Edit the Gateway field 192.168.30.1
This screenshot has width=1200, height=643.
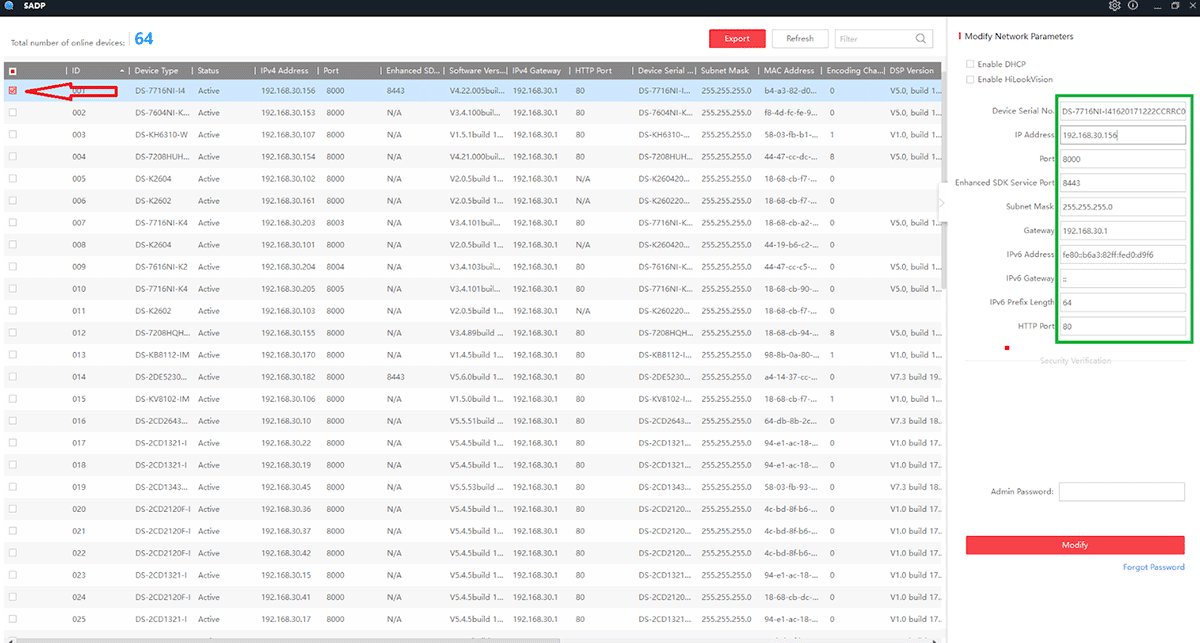(x=1123, y=231)
